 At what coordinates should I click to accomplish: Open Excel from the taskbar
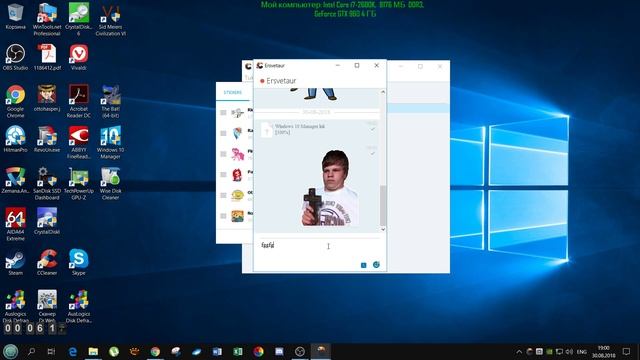coord(238,351)
